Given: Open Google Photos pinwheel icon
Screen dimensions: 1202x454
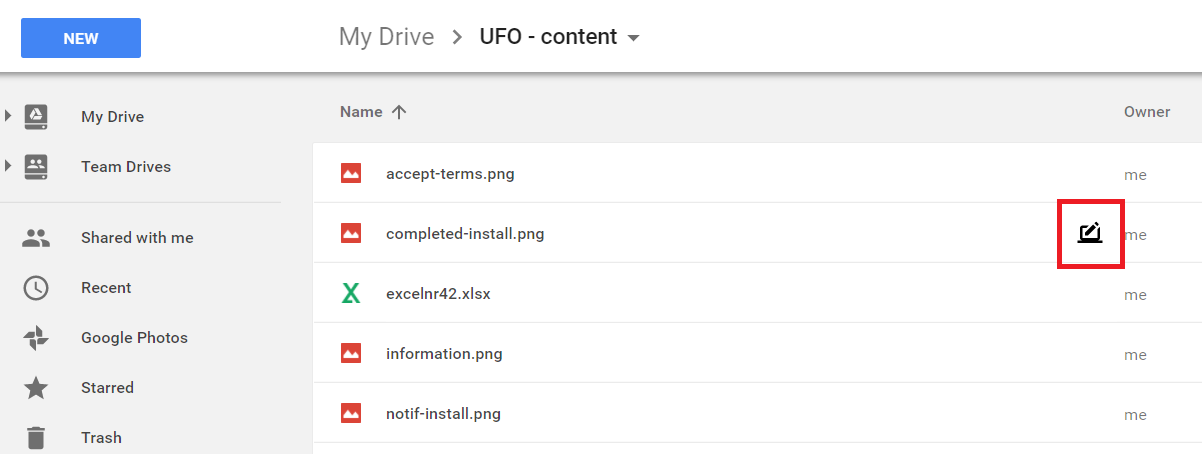Looking at the screenshot, I should [36, 338].
